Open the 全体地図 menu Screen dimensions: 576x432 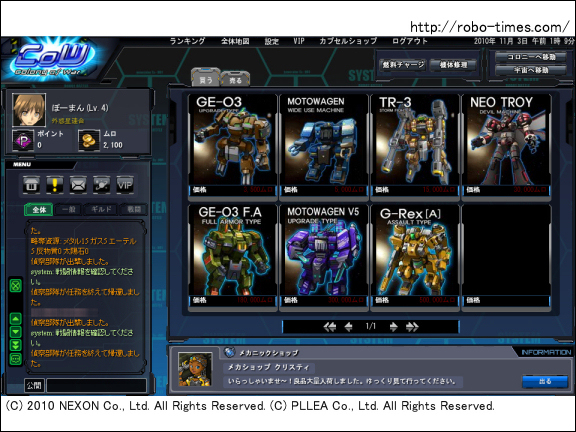(x=235, y=41)
